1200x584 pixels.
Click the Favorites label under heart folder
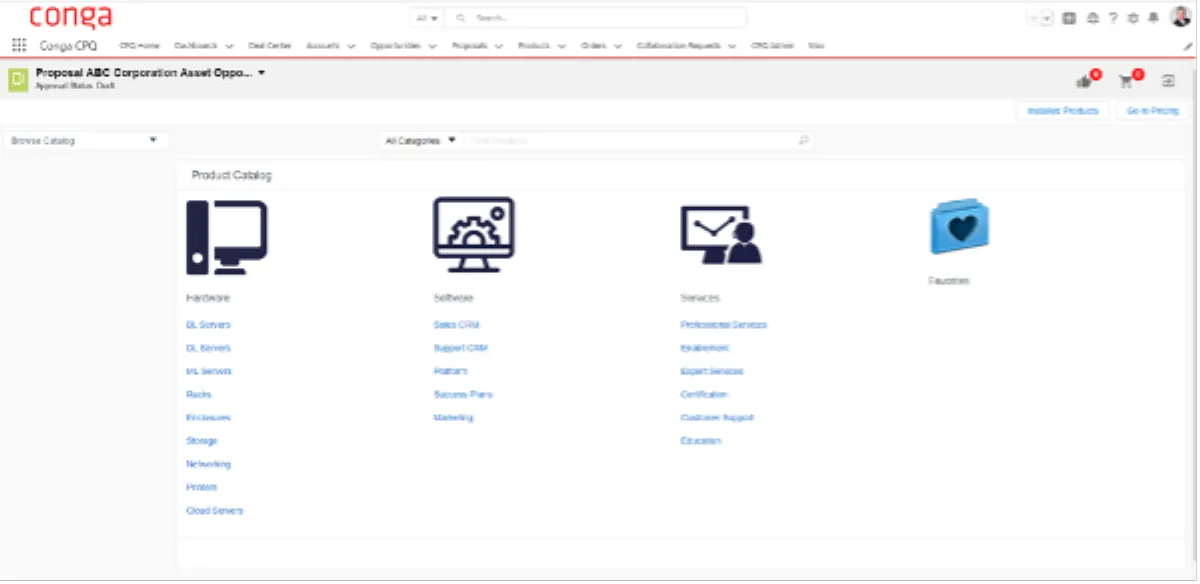pyautogui.click(x=948, y=281)
